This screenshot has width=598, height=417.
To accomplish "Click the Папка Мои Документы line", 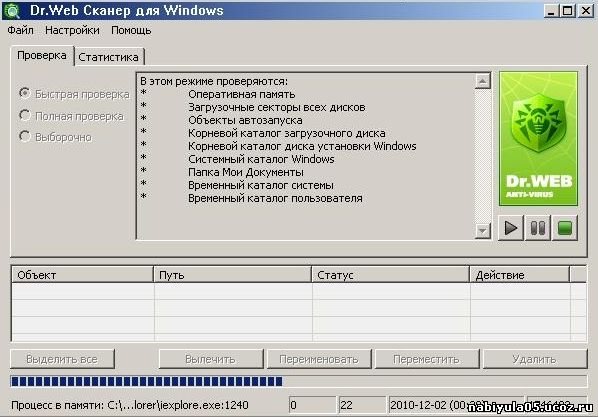I will pyautogui.click(x=246, y=172).
